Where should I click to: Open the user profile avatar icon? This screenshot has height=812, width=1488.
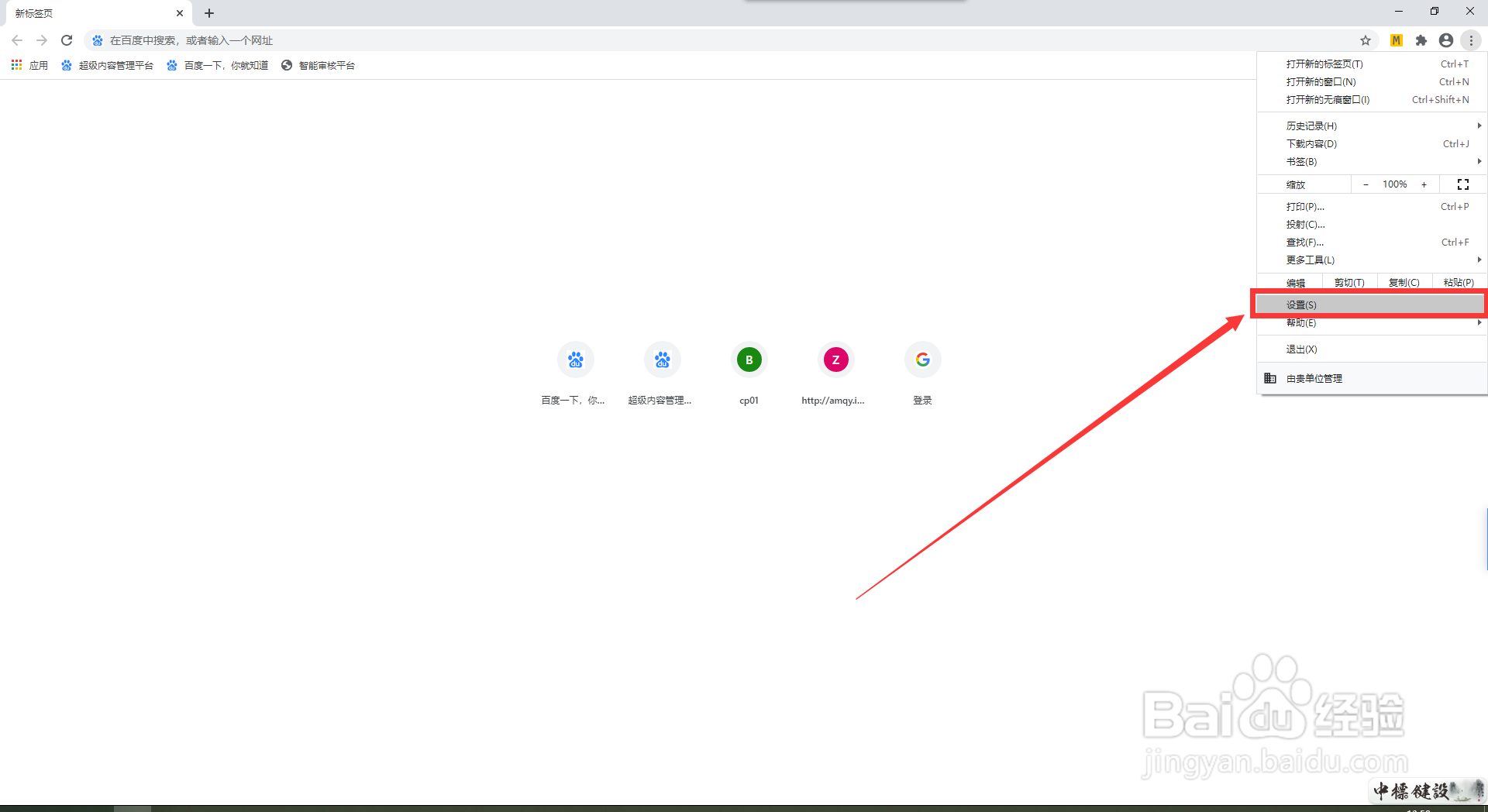tap(1445, 40)
